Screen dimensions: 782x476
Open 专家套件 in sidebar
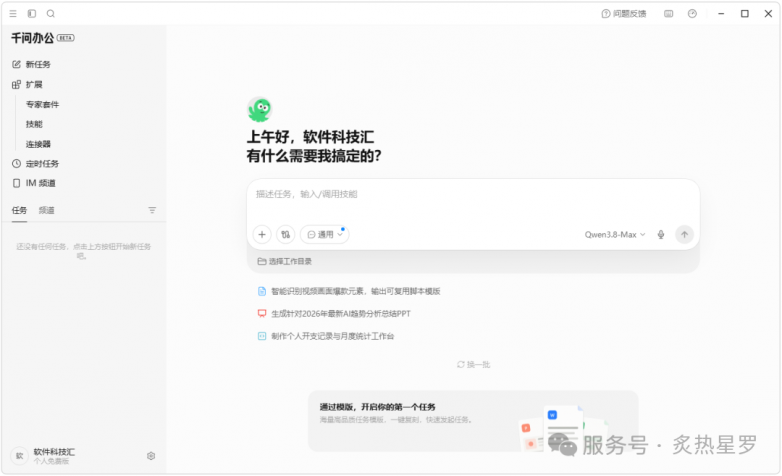pos(42,104)
